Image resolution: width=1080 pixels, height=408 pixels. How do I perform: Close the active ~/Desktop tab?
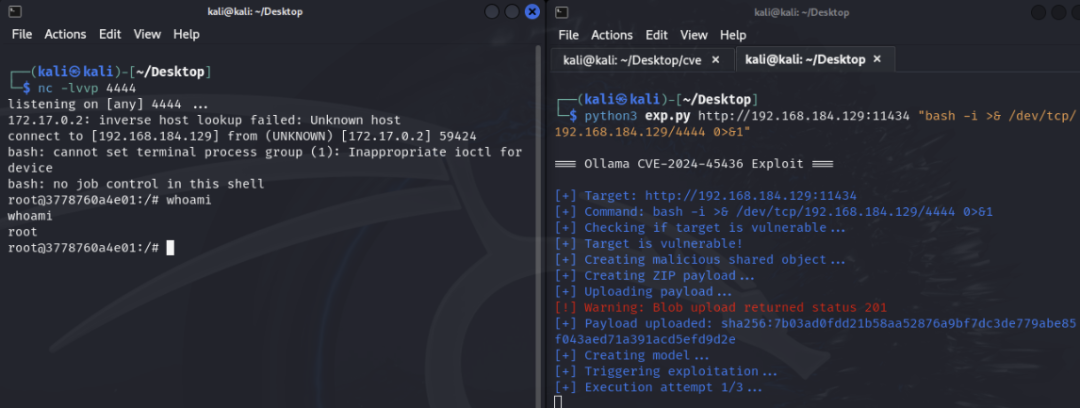coord(877,59)
